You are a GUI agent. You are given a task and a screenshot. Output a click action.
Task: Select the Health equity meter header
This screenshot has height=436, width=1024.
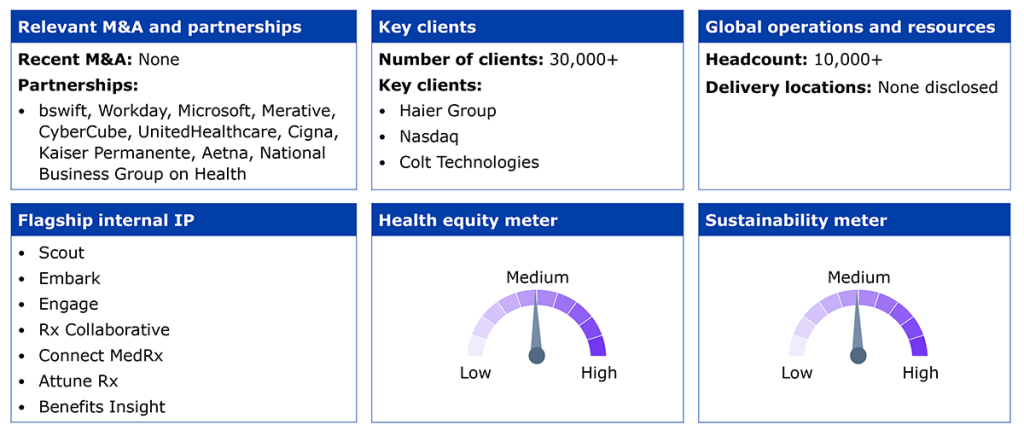528,220
